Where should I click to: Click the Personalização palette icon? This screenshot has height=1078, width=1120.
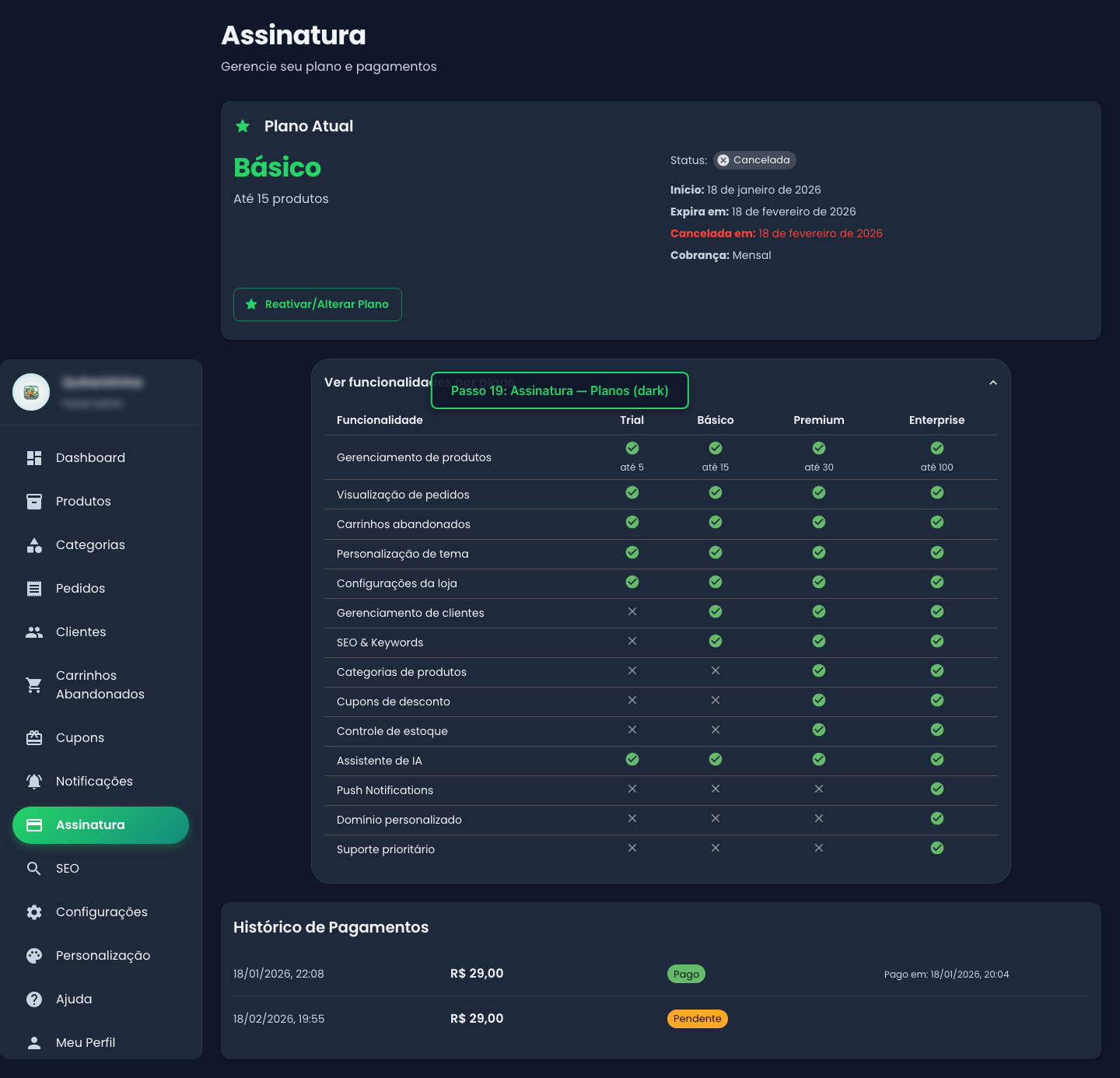[34, 956]
